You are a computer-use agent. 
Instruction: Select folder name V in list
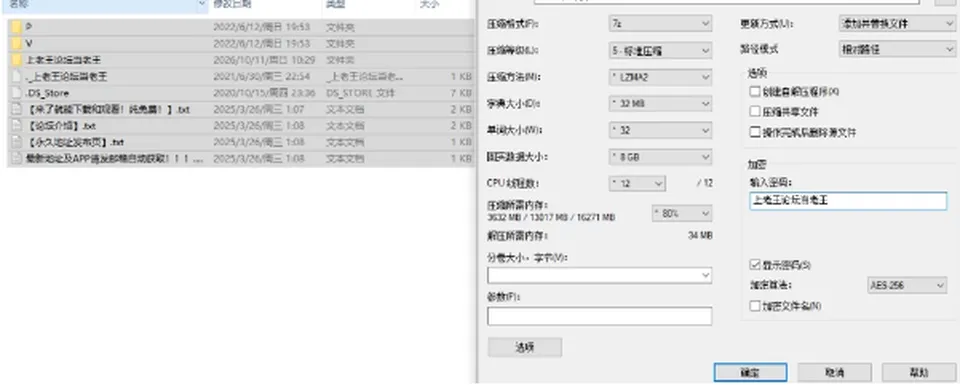(x=29, y=43)
